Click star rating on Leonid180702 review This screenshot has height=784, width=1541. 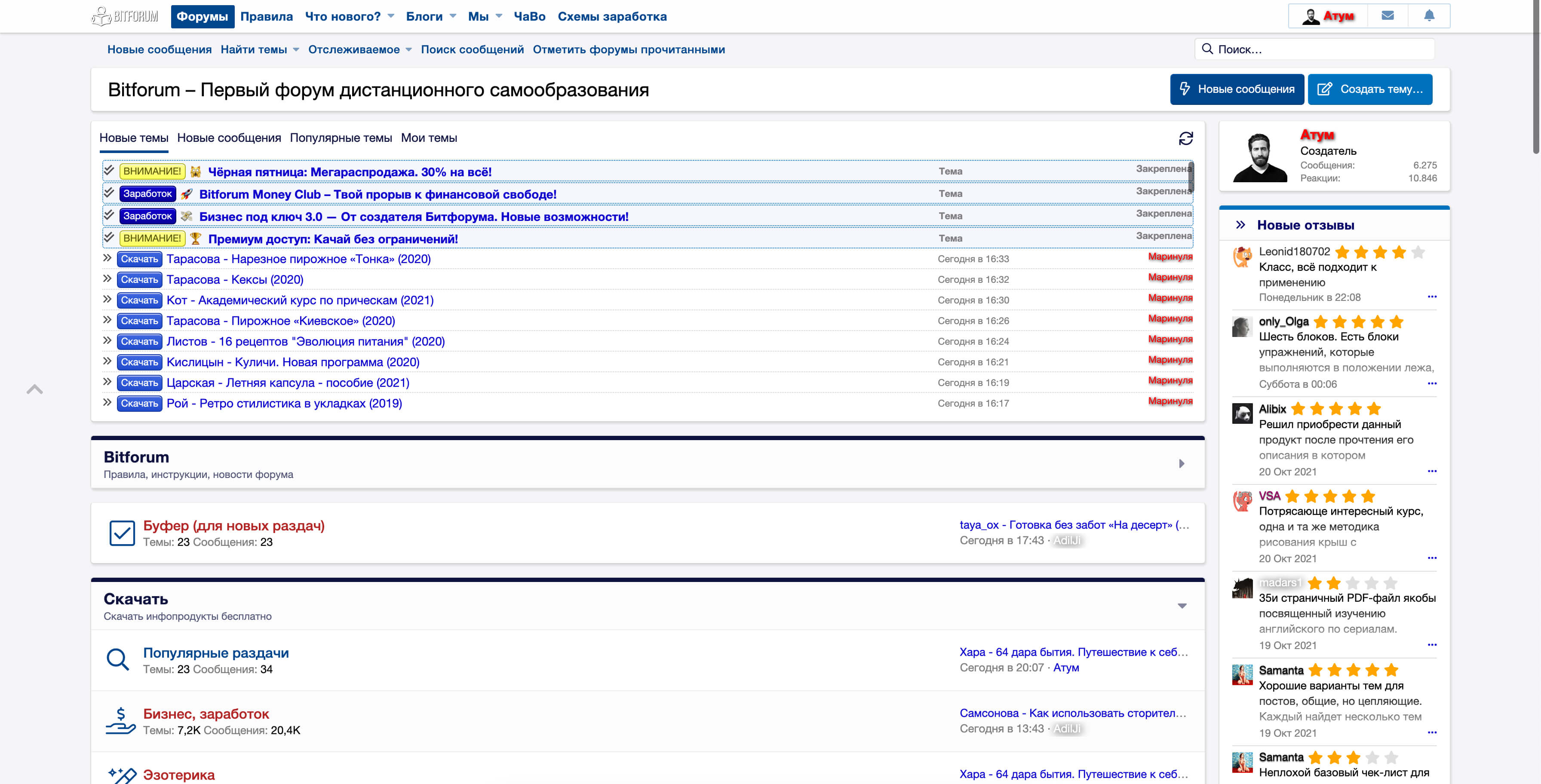click(x=1379, y=252)
